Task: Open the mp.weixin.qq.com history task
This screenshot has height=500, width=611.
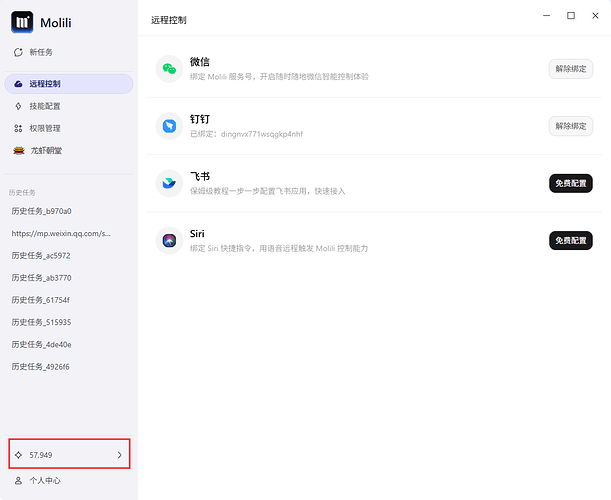Action: click(x=61, y=233)
